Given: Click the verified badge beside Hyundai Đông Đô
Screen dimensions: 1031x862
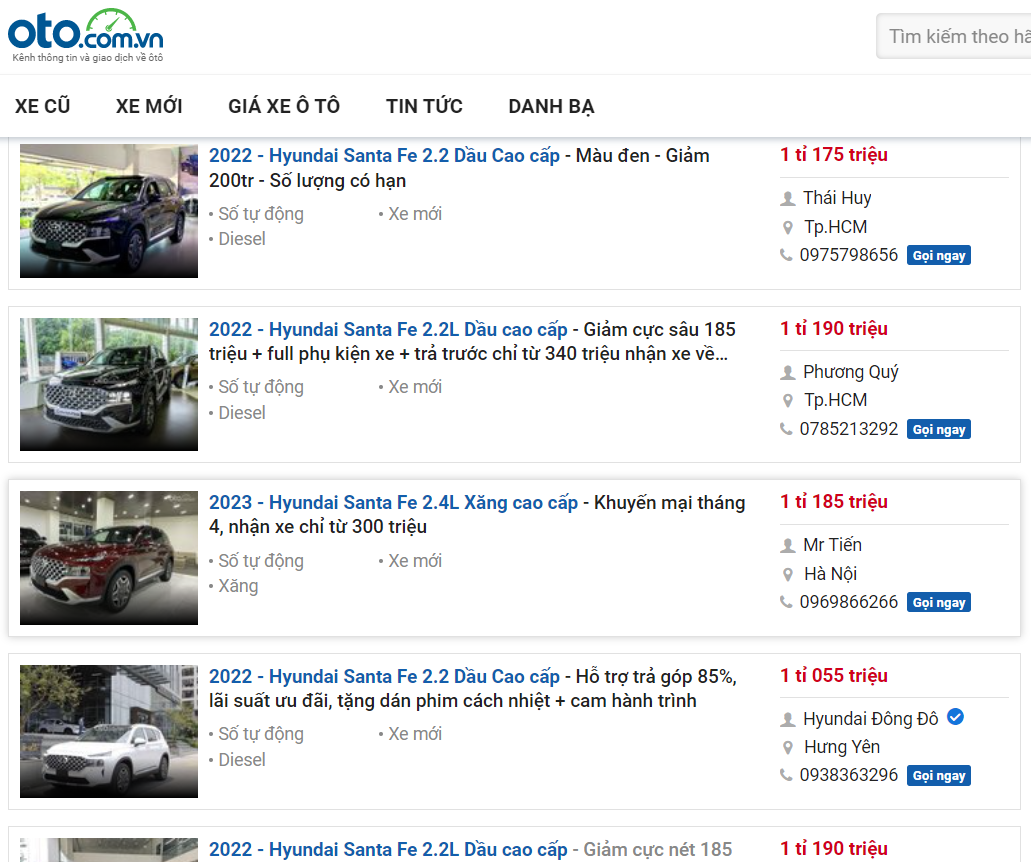Looking at the screenshot, I should 955,717.
